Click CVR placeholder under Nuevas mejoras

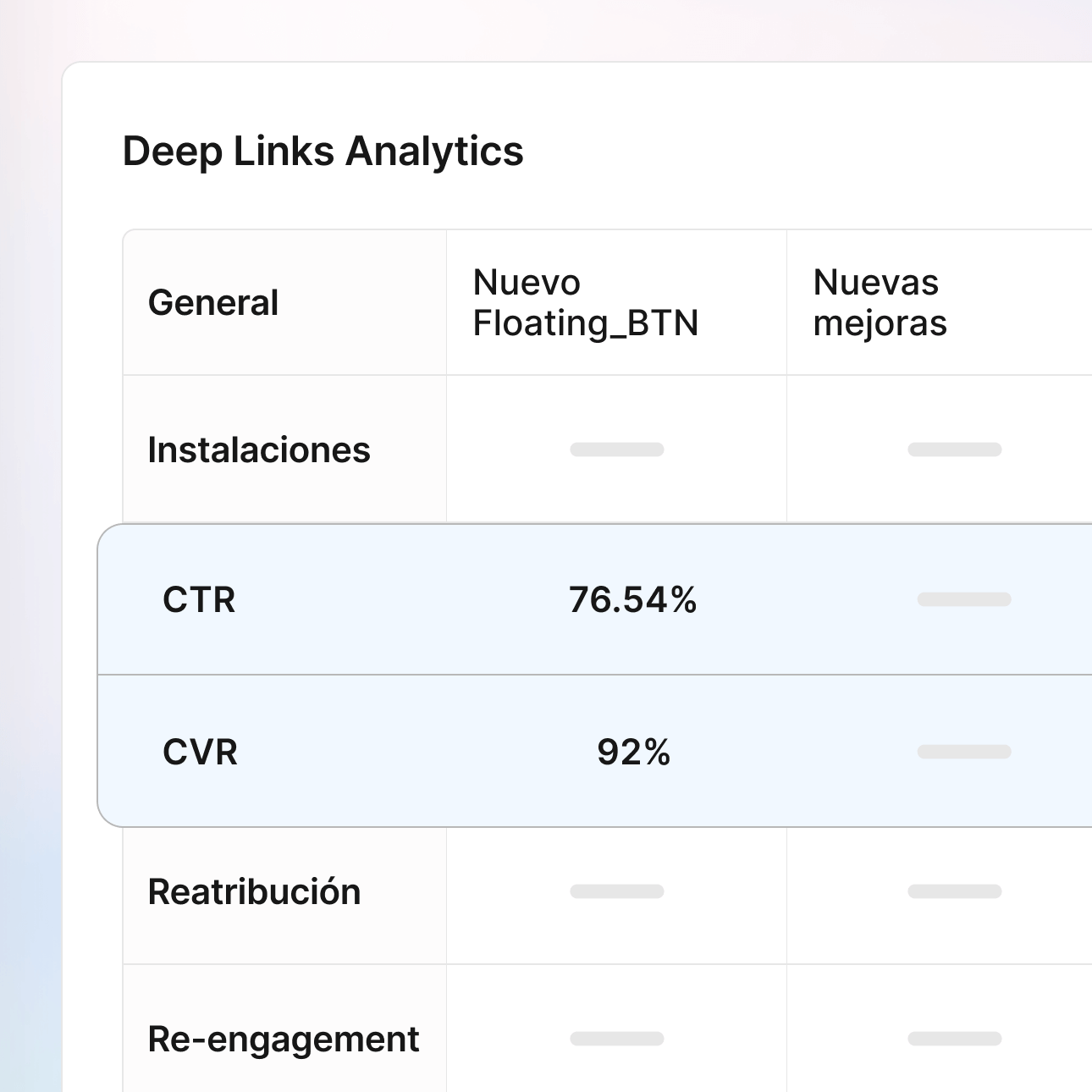964,752
